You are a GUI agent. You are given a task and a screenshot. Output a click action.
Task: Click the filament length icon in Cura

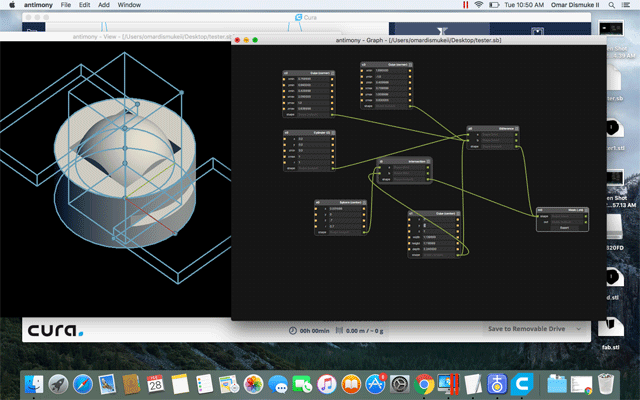[x=339, y=330]
